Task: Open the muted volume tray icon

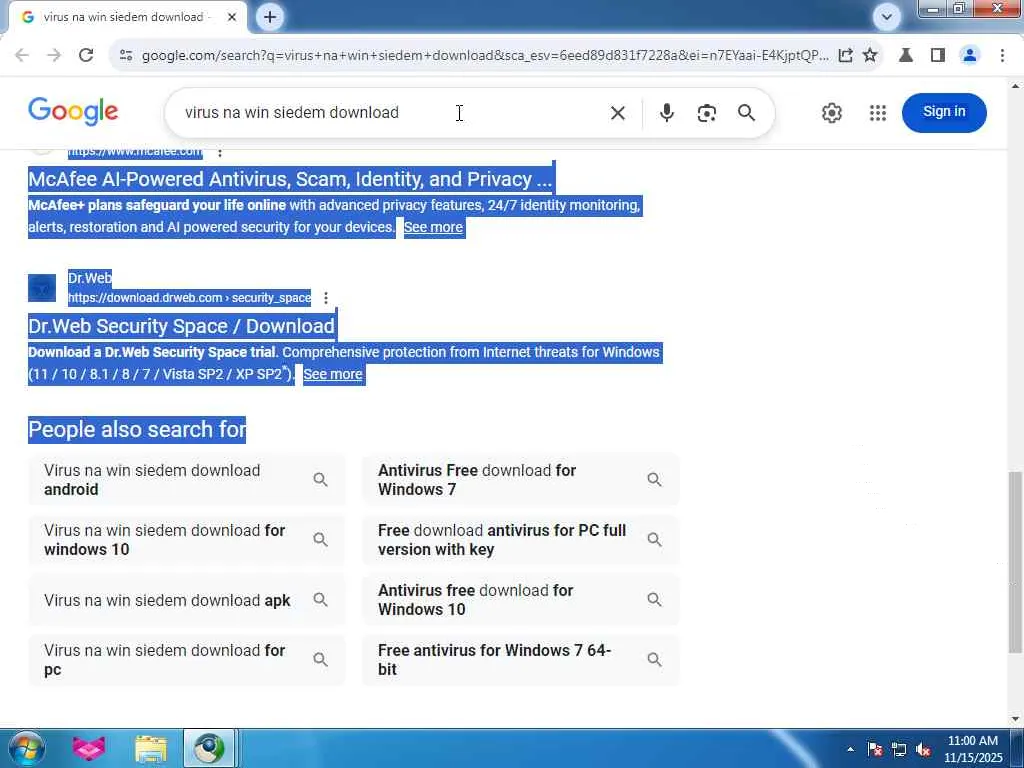Action: pos(923,749)
